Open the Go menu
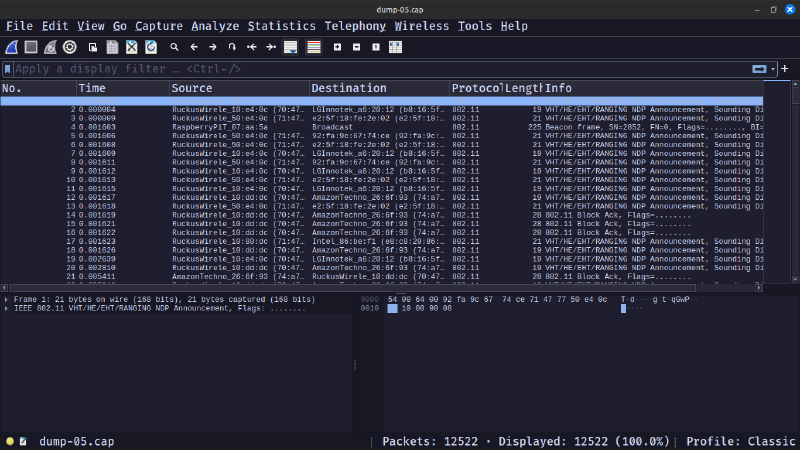 pos(120,26)
